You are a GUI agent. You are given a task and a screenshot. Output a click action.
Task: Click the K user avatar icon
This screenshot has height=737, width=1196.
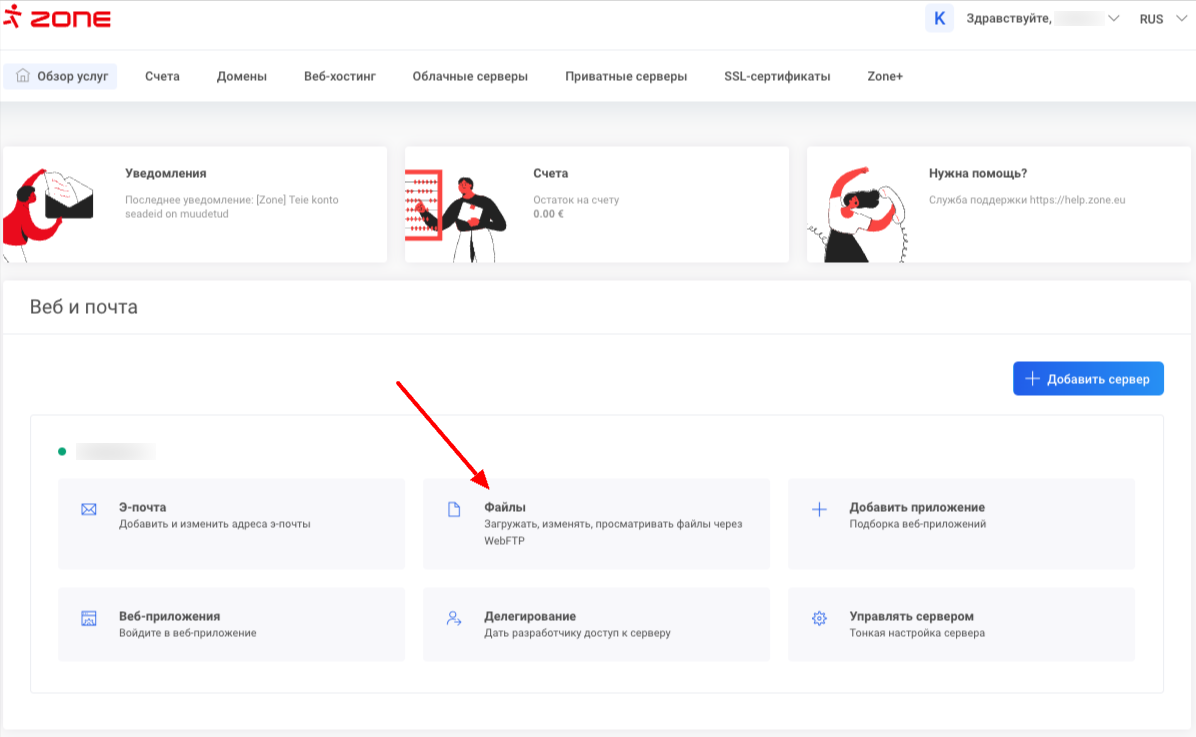point(939,19)
